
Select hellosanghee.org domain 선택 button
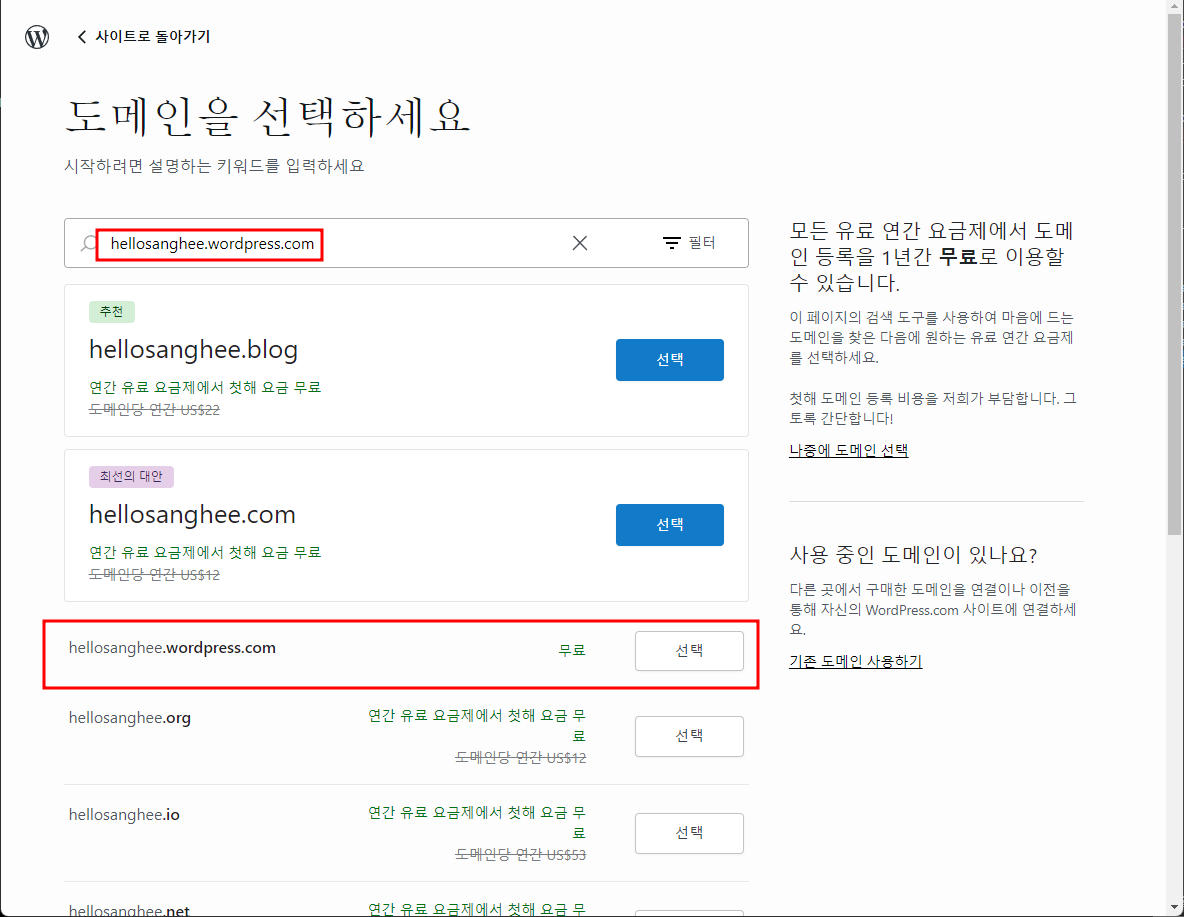(689, 736)
